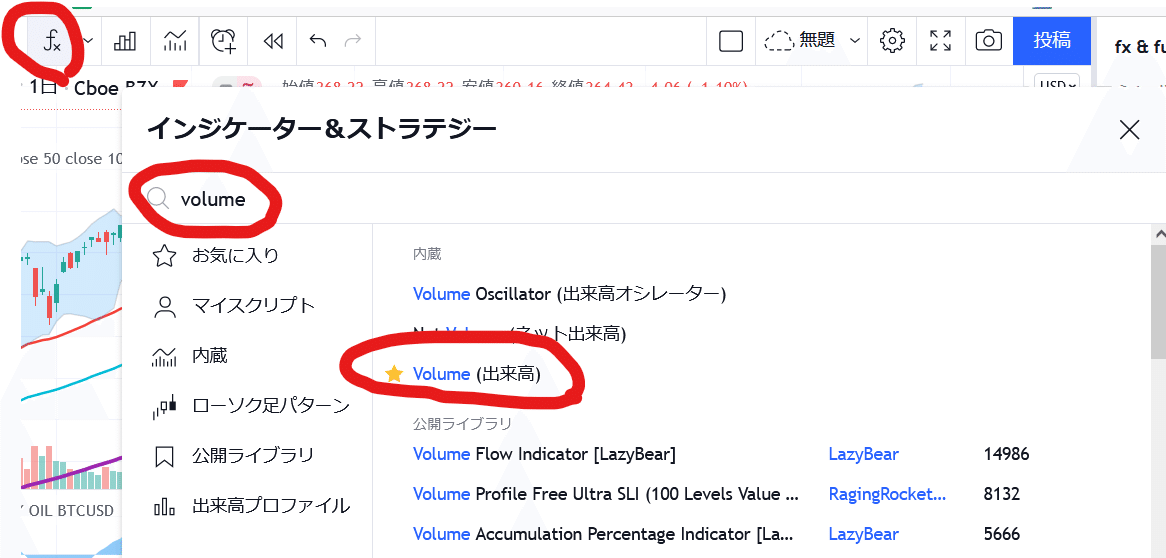Click the 公開ライブラリ bookmark icon

tap(164, 456)
